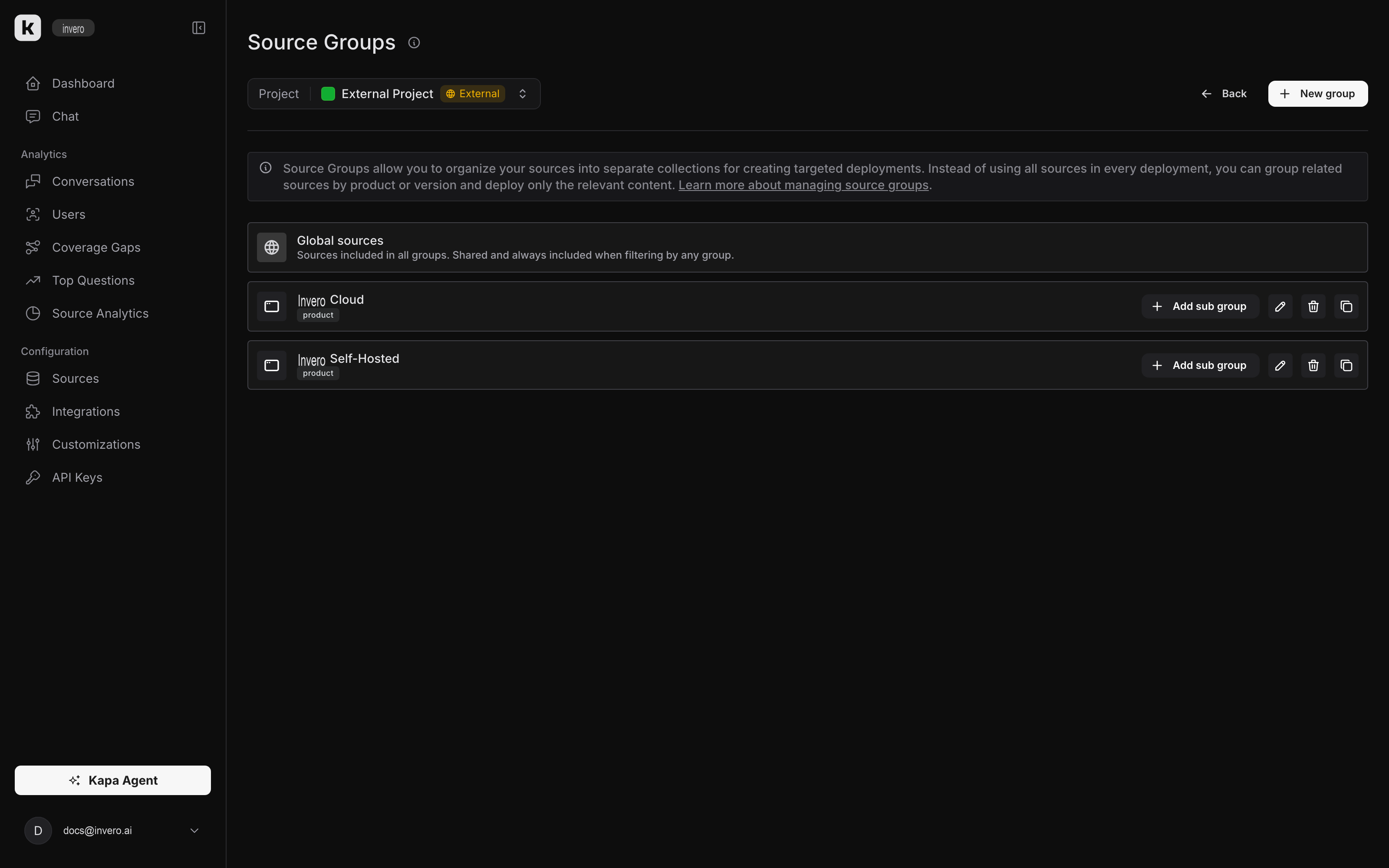Duplicate the Invero Cloud group
The height and width of the screenshot is (868, 1389).
pos(1346,306)
